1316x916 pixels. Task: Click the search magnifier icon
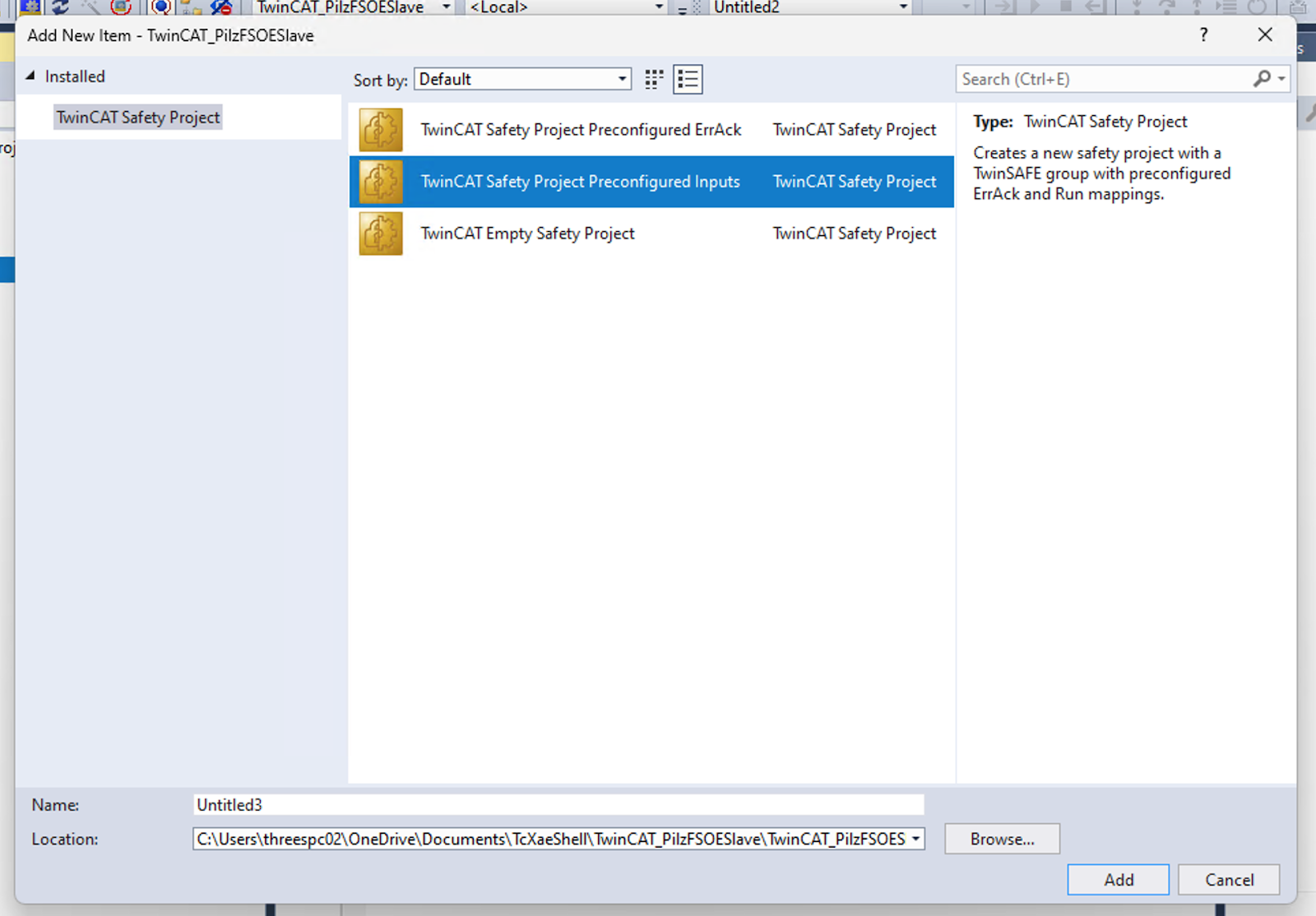coord(1262,79)
